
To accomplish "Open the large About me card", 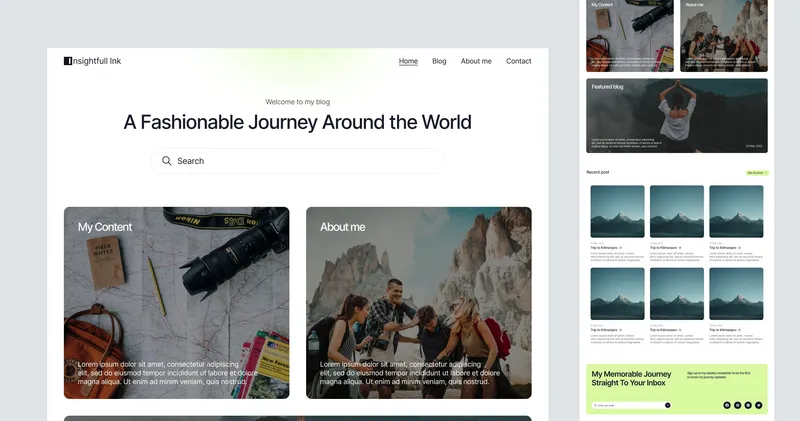I will pyautogui.click(x=418, y=302).
